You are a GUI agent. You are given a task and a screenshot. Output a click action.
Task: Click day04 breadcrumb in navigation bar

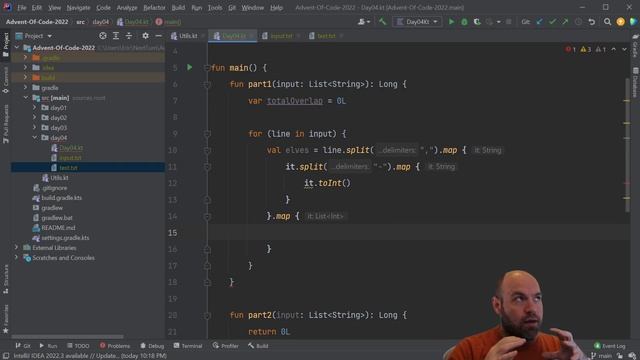(100, 22)
